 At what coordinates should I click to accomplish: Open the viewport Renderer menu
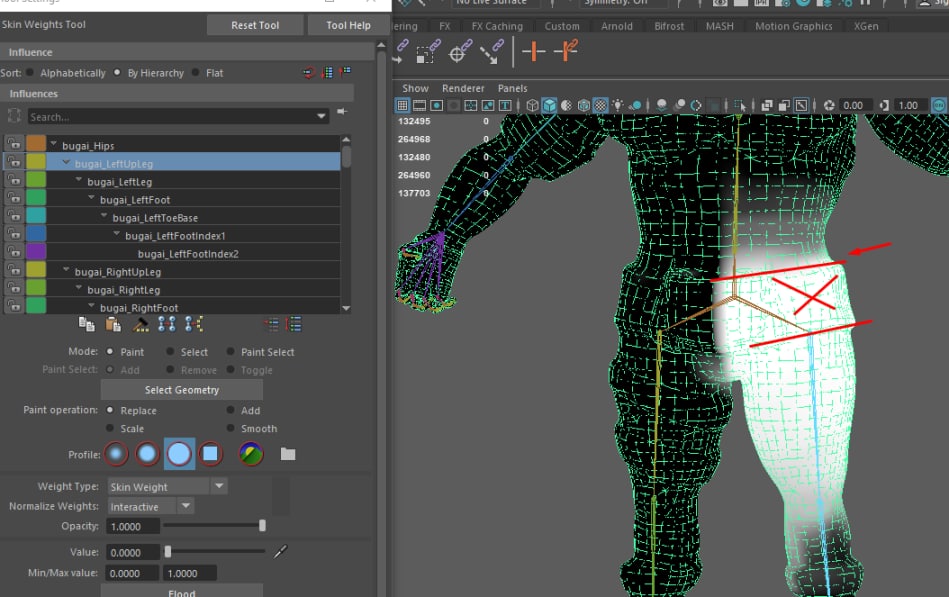click(463, 88)
